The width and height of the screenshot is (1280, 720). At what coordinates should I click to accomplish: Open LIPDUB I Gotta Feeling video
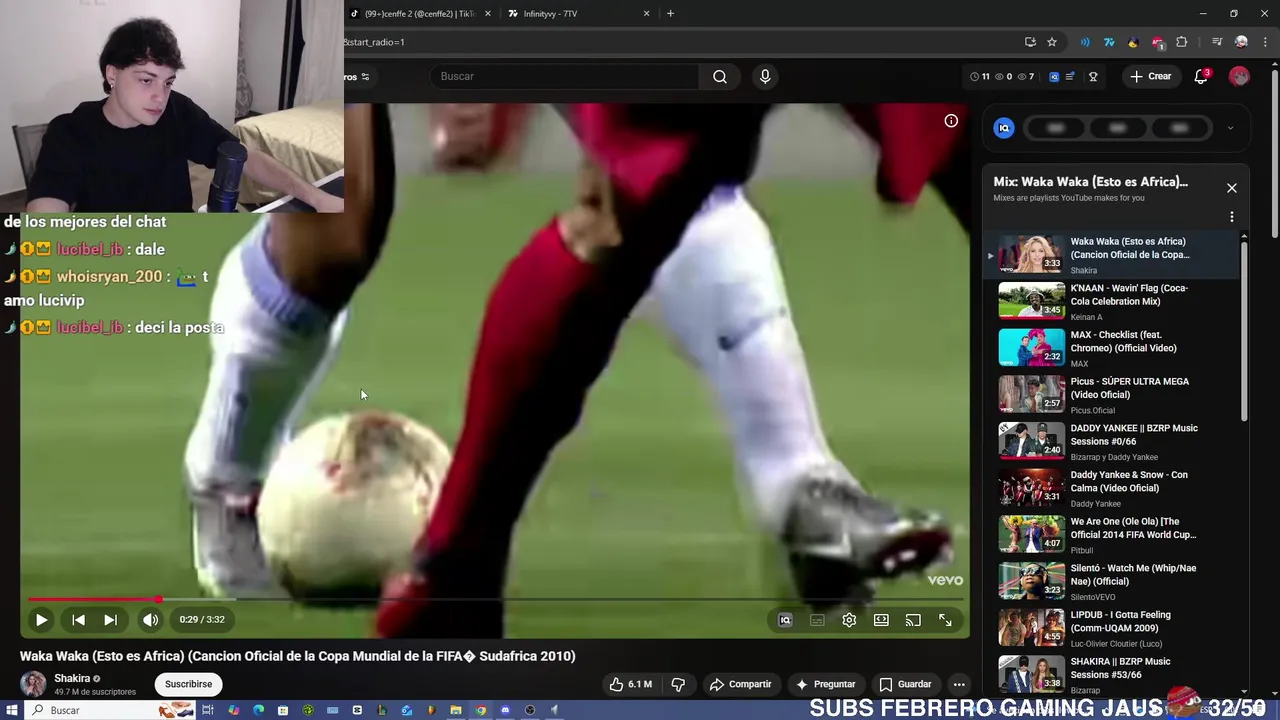[1112, 629]
